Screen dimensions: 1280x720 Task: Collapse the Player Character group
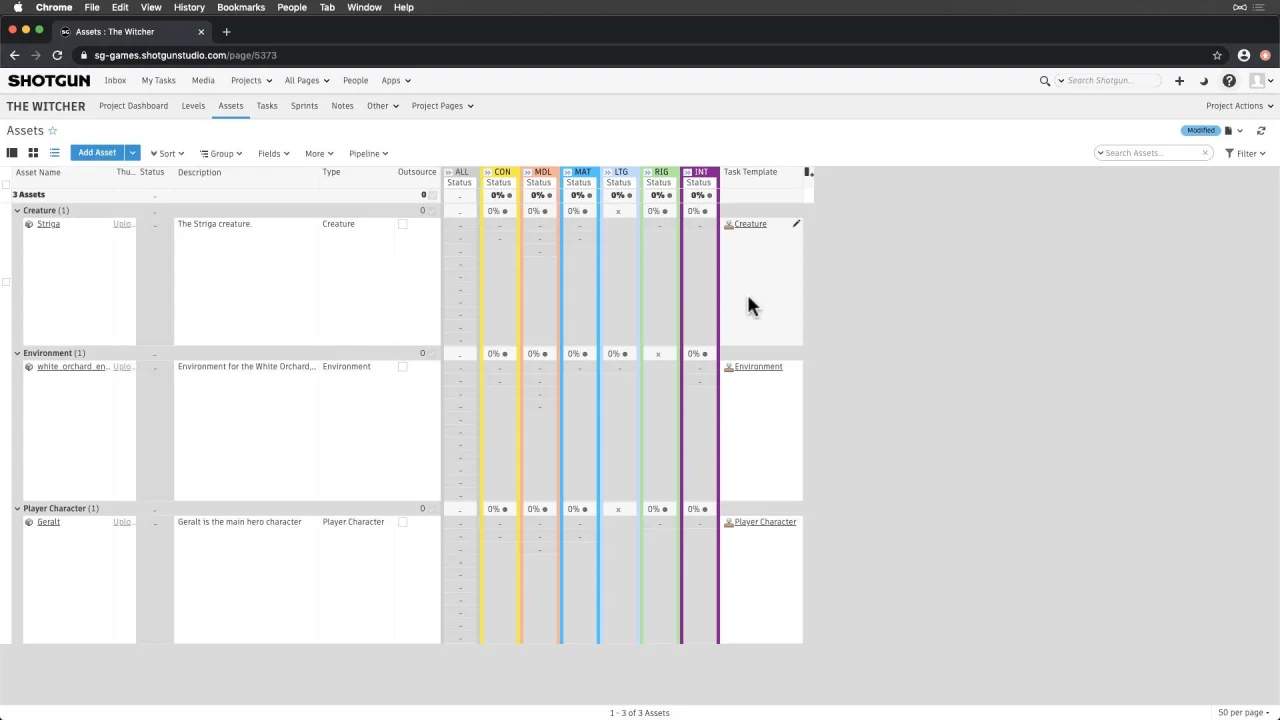point(17,509)
